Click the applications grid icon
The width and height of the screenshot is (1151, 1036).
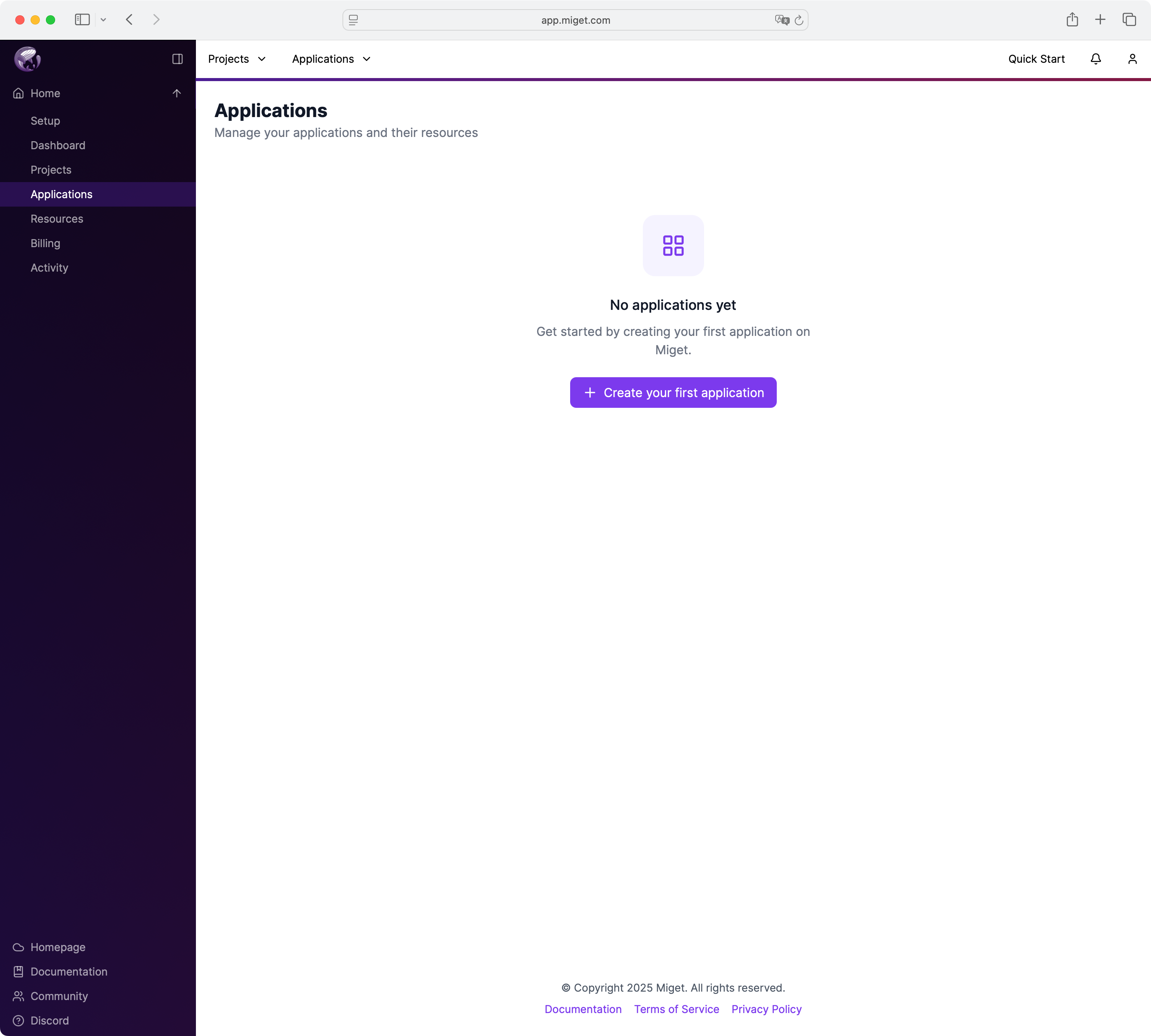click(x=673, y=245)
